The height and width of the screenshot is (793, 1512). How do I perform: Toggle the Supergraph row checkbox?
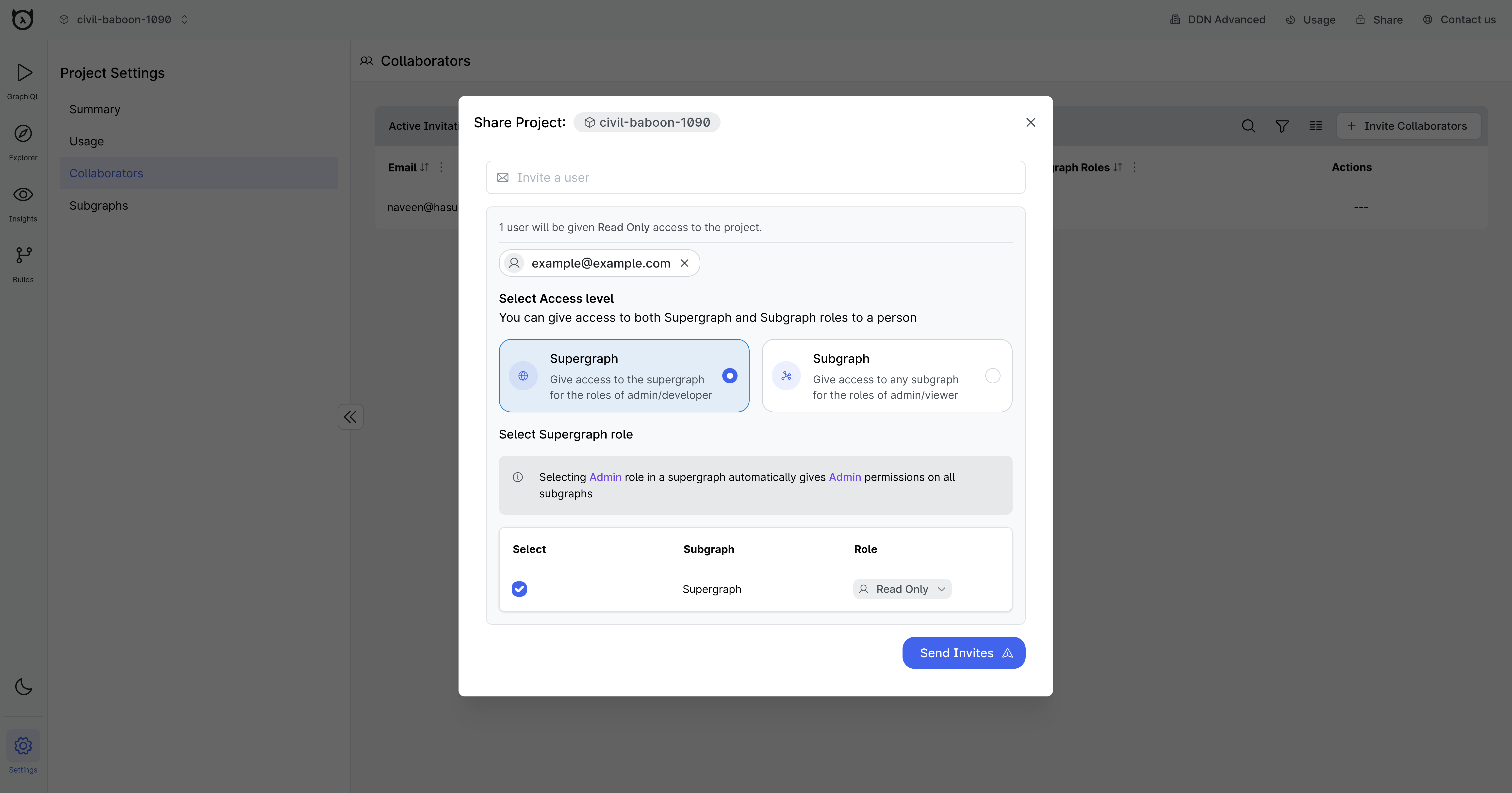(519, 589)
